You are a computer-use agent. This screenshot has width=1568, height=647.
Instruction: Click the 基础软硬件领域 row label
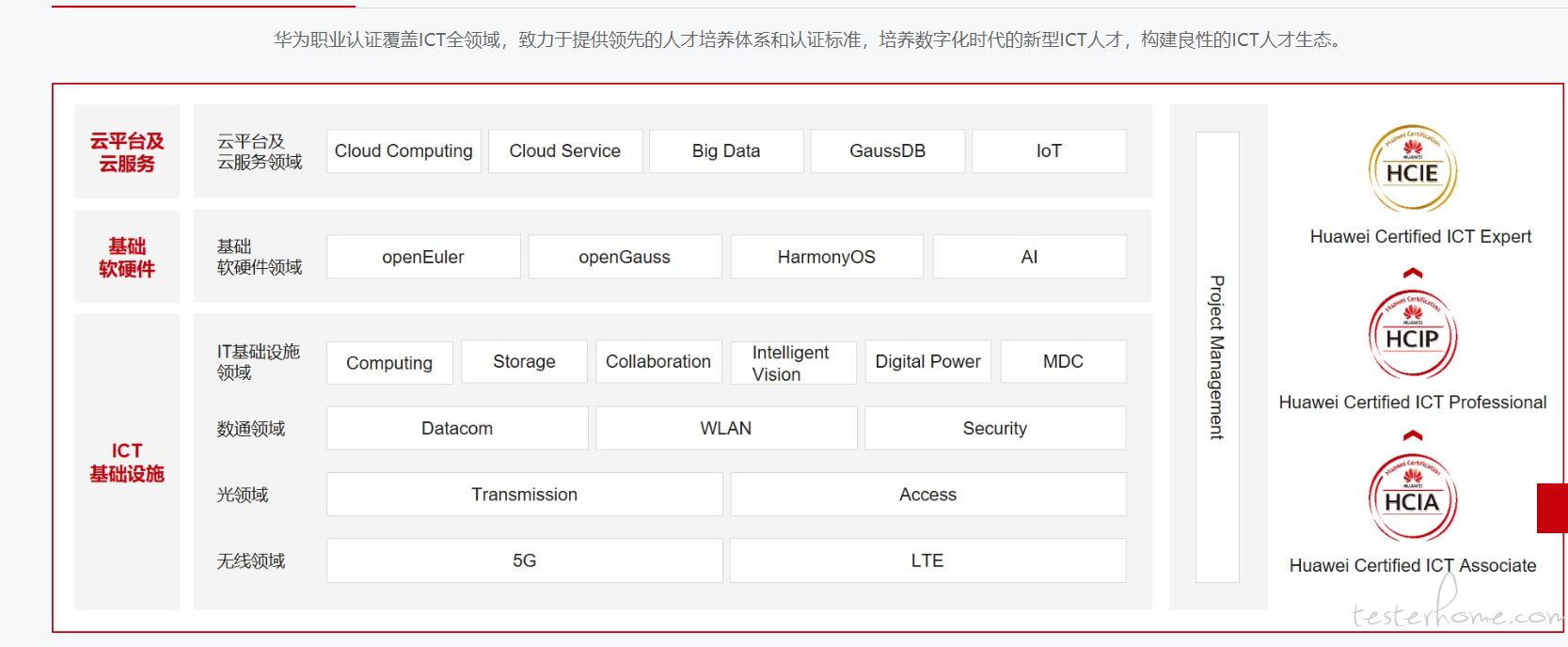[x=260, y=257]
